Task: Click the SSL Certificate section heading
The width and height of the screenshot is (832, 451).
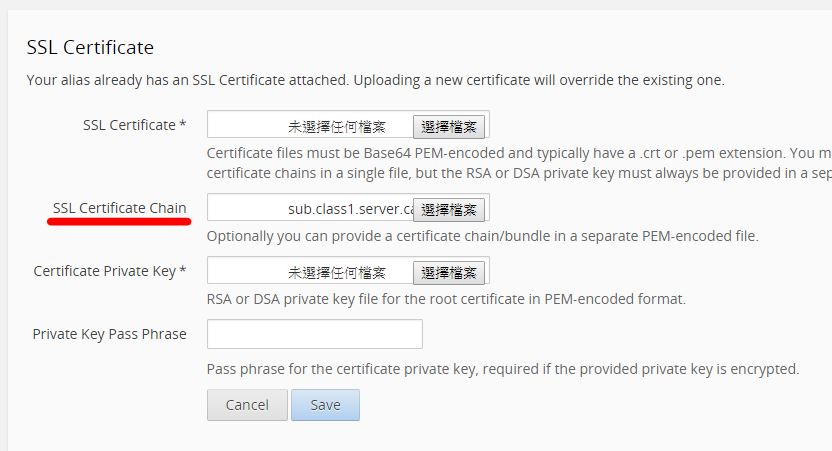Action: pyautogui.click(x=90, y=47)
